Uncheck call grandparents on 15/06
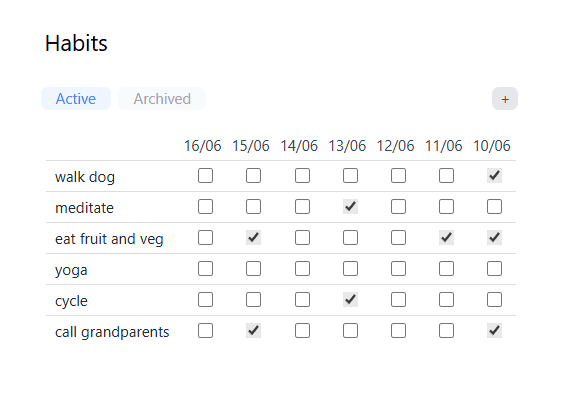 (x=253, y=331)
